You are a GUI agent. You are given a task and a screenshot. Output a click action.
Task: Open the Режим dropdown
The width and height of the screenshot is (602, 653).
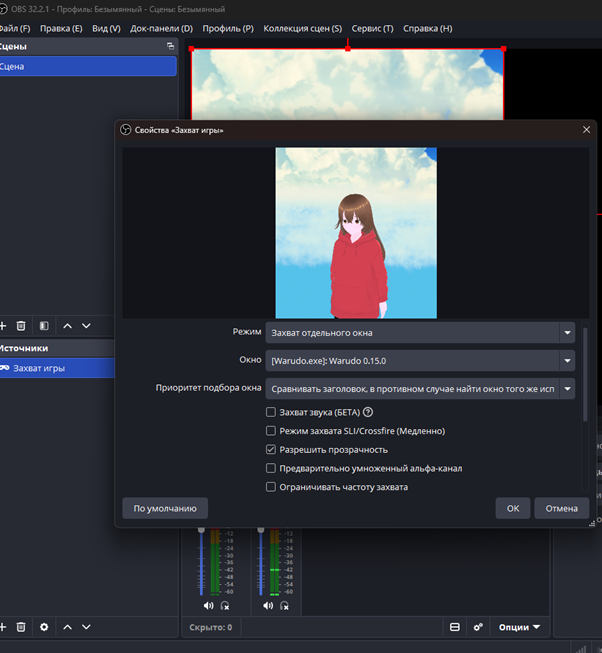[x=420, y=332]
